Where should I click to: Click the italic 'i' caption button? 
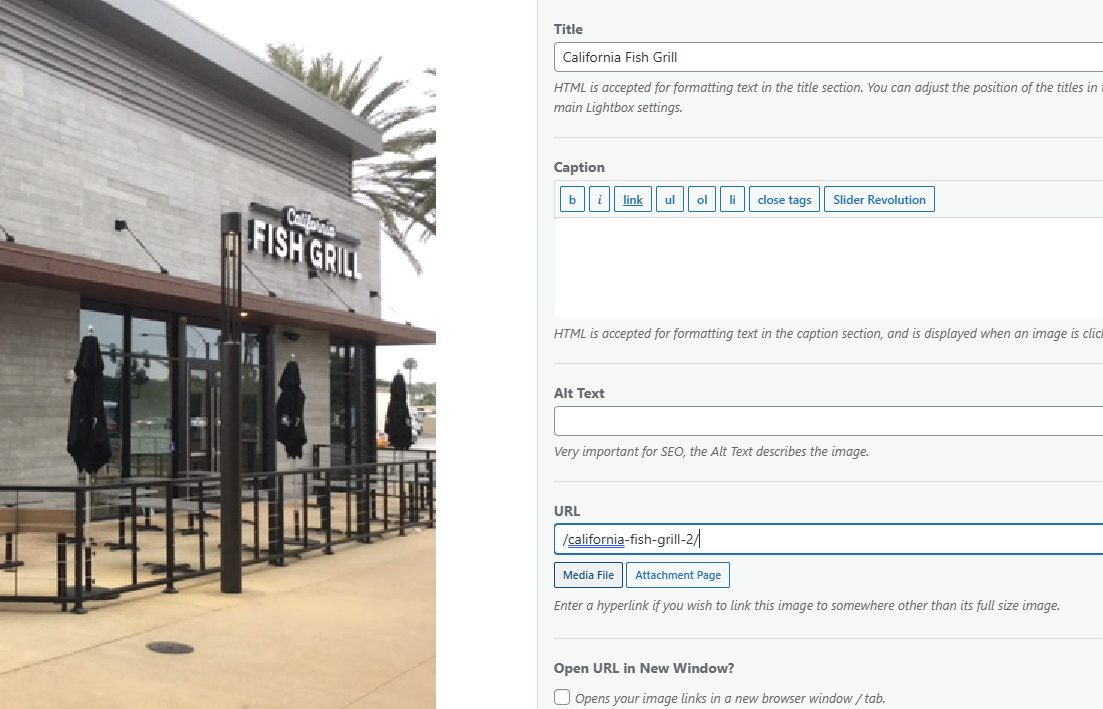coord(599,200)
